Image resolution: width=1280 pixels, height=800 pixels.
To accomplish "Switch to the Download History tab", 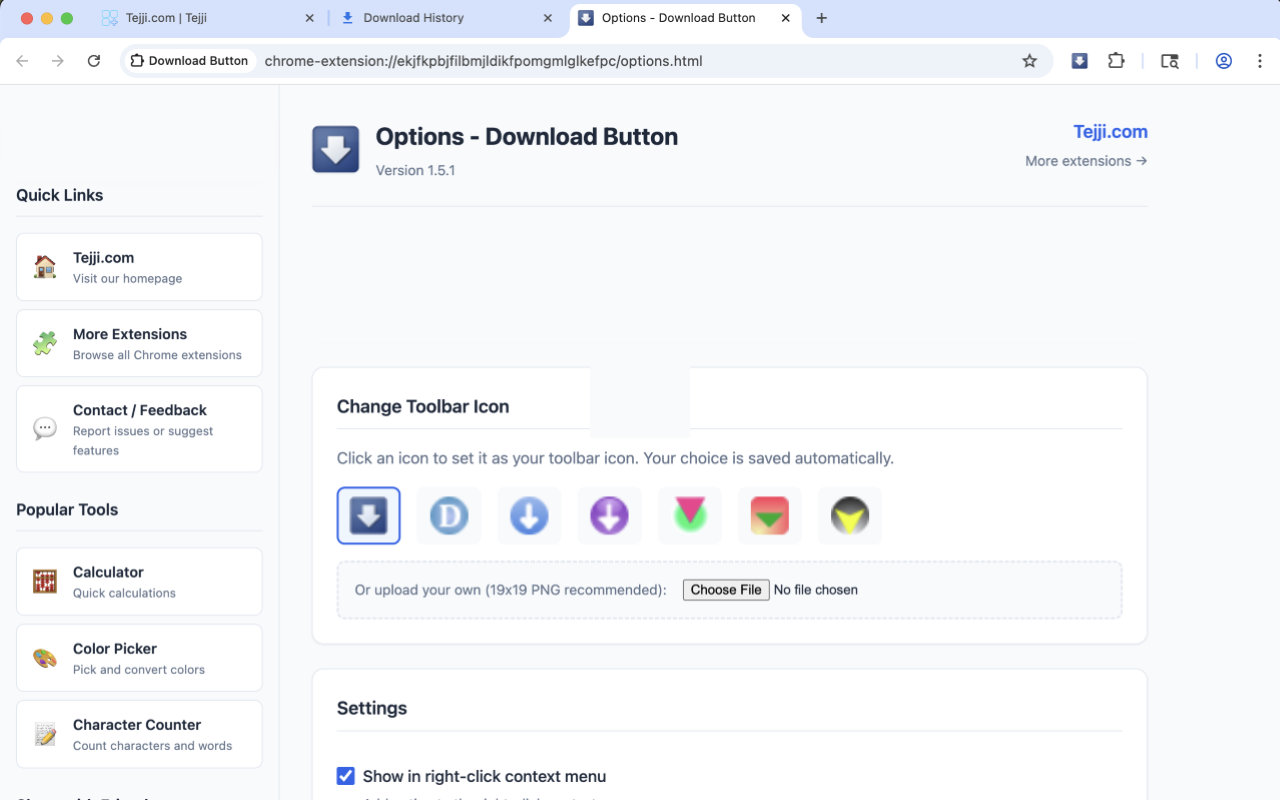I will click(430, 17).
